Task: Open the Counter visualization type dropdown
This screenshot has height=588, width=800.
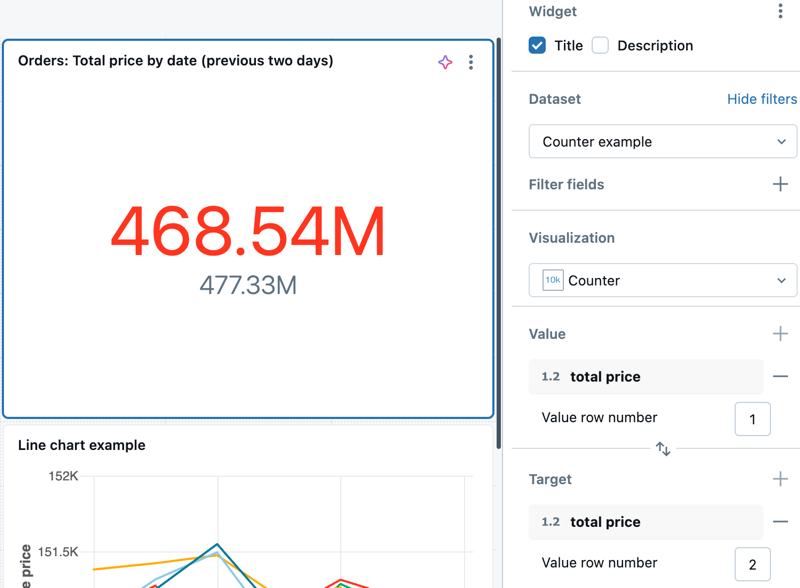Action: [662, 280]
